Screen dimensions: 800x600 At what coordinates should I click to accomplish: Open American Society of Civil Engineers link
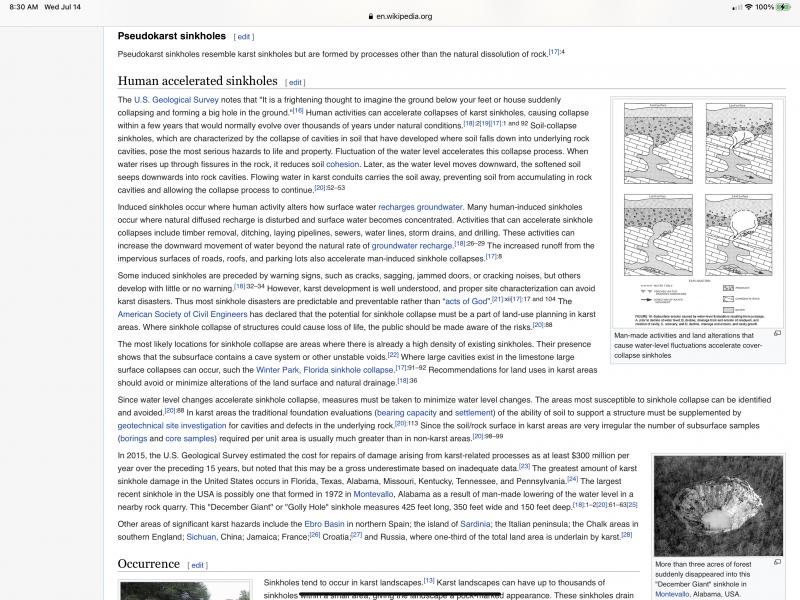182,314
